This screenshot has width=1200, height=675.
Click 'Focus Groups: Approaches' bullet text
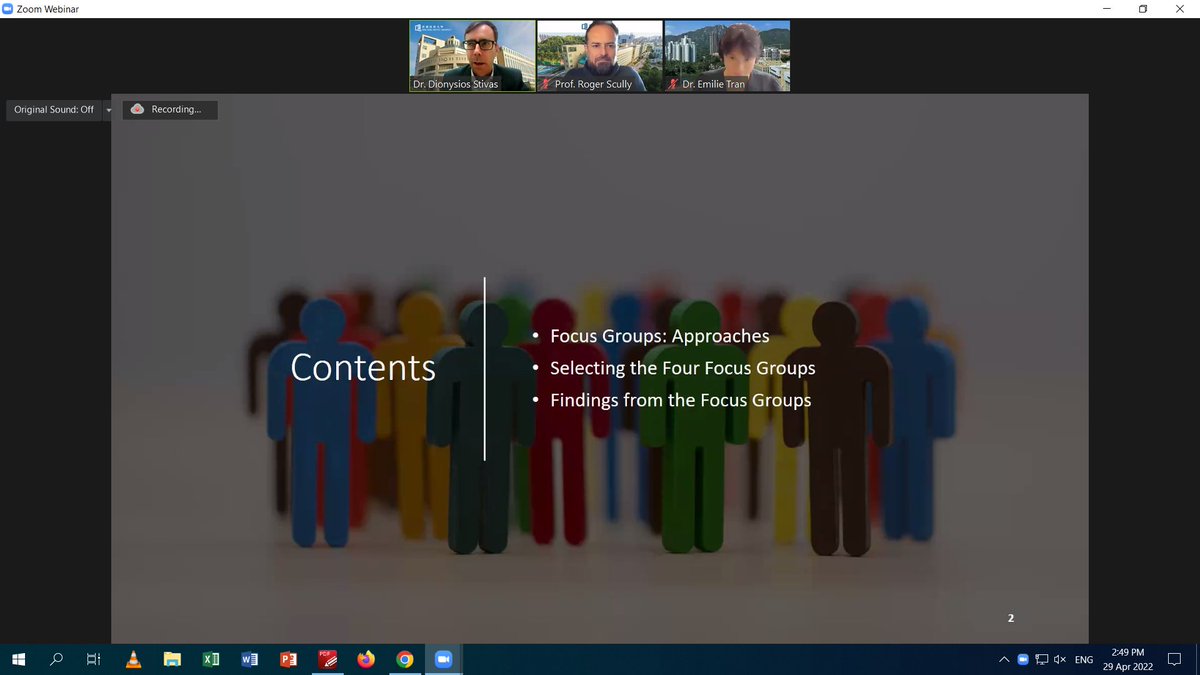click(660, 336)
